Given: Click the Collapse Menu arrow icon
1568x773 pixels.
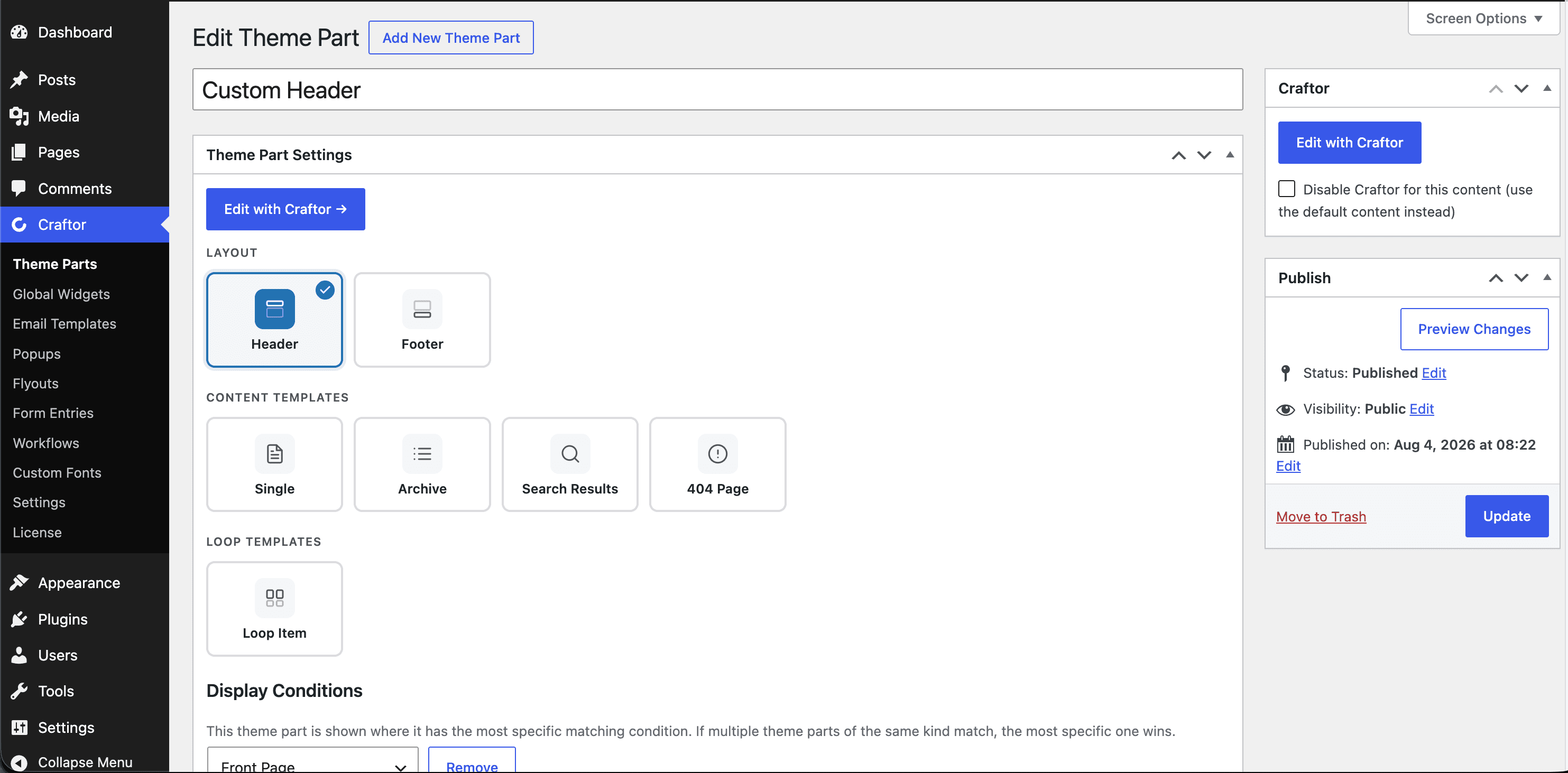Looking at the screenshot, I should [20, 762].
